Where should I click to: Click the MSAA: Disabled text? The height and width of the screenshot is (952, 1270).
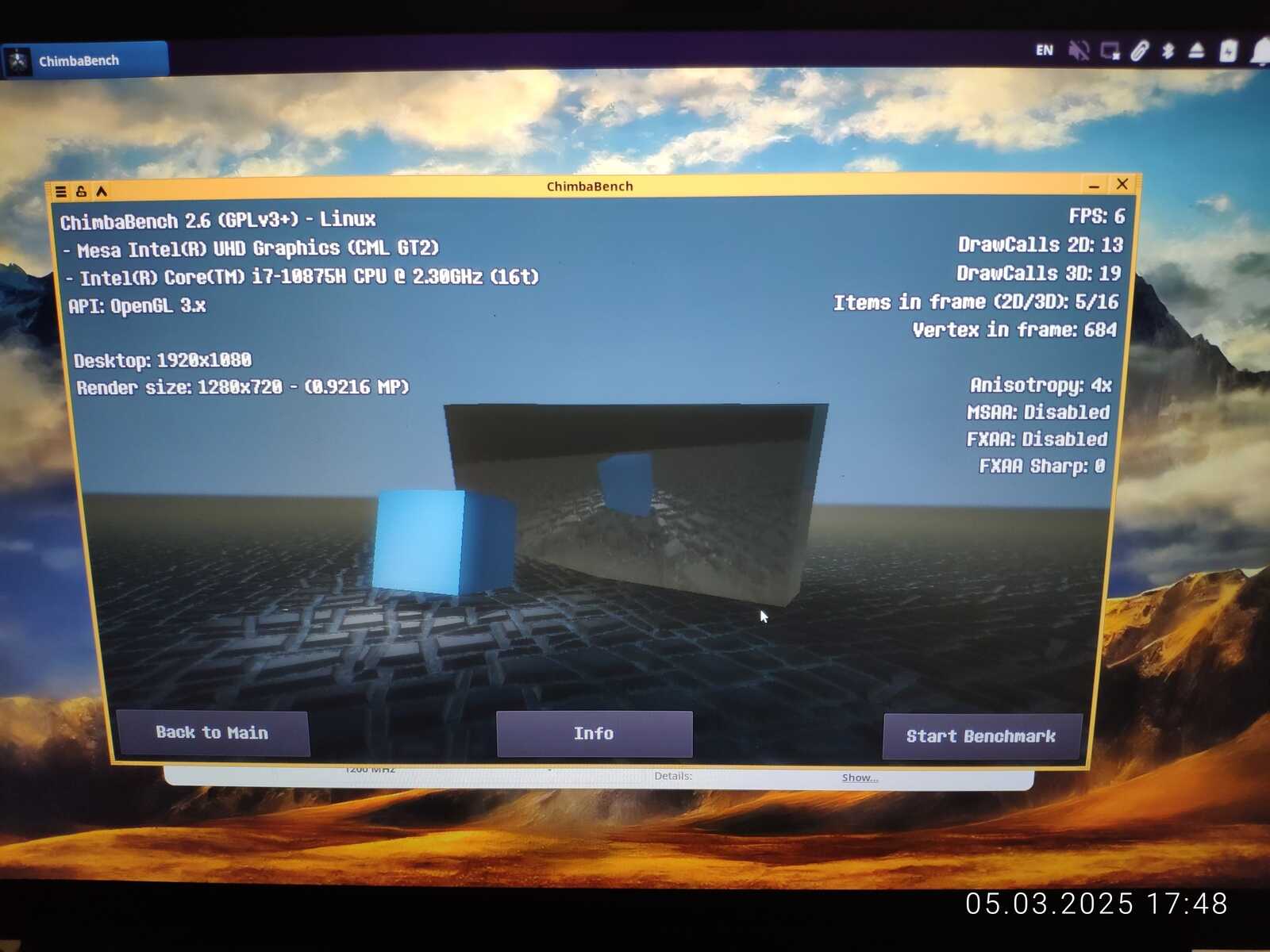click(x=1038, y=413)
